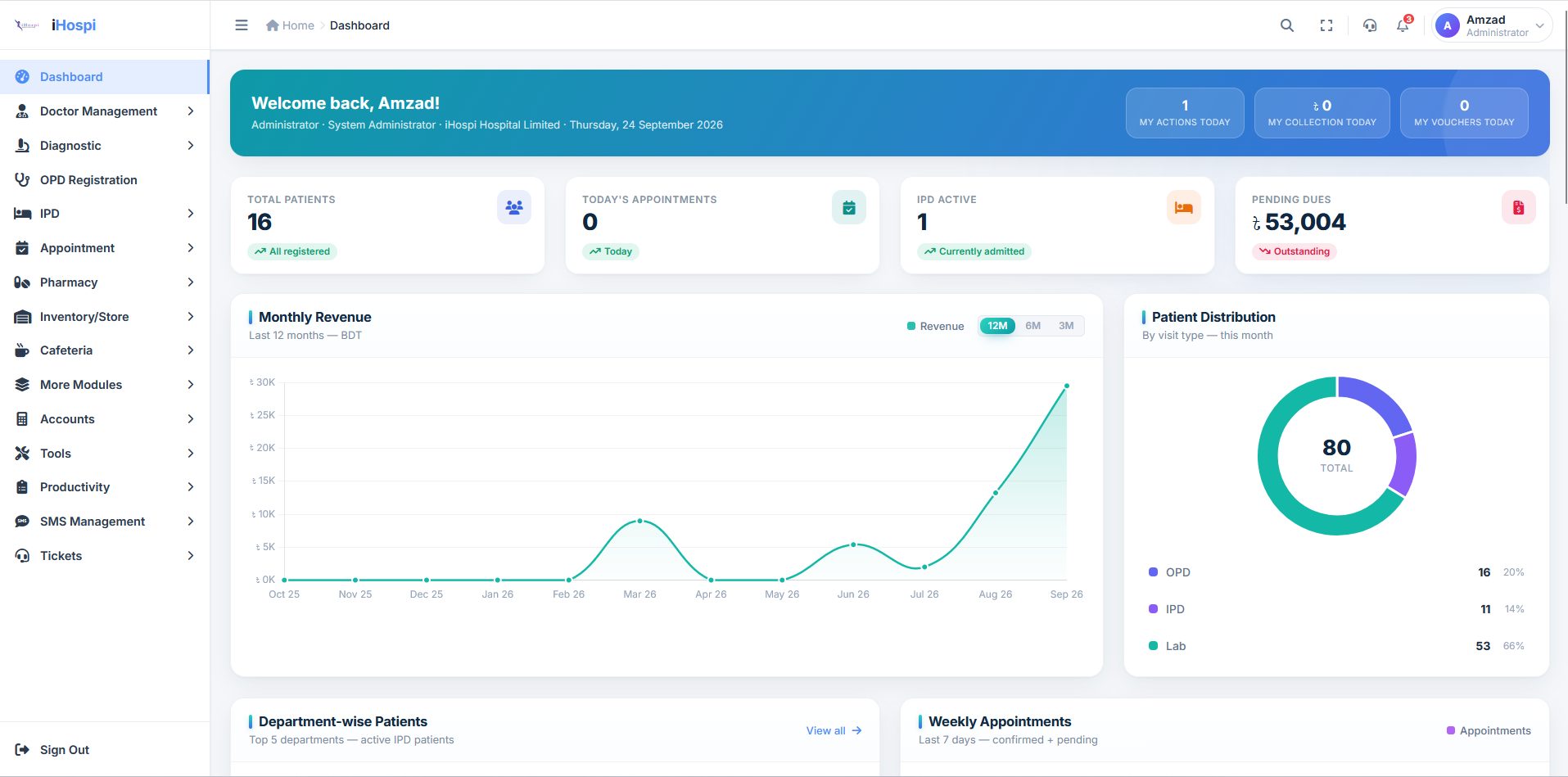Open the My Actions Today tile

pos(1185,113)
